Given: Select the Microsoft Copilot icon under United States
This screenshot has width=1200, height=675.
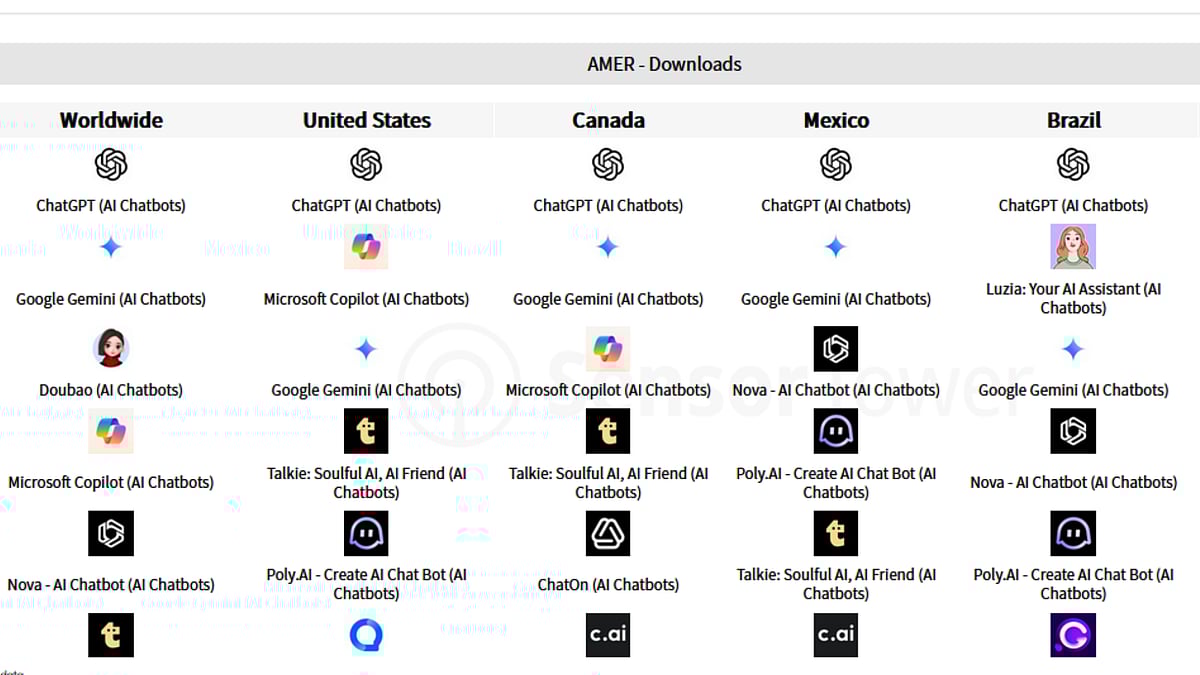Looking at the screenshot, I should tap(366, 247).
